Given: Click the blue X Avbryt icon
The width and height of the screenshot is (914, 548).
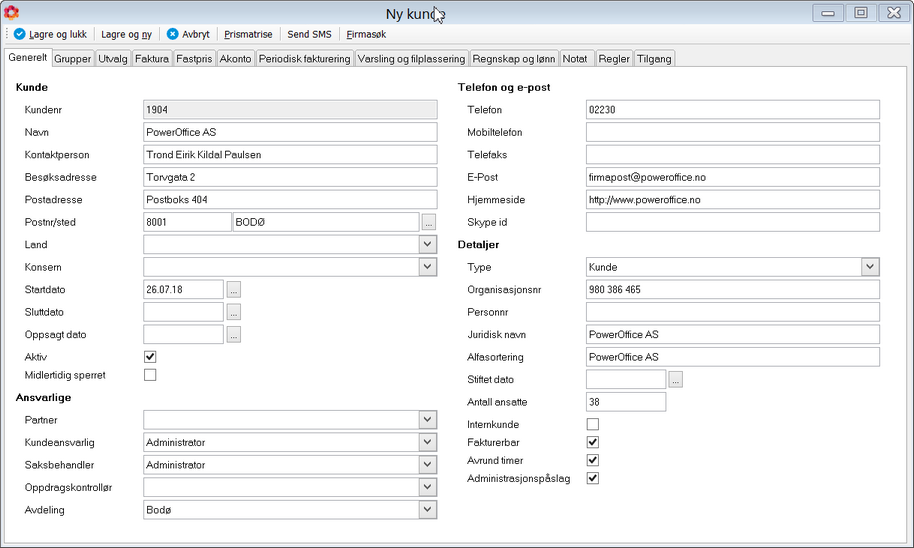Looking at the screenshot, I should [173, 34].
